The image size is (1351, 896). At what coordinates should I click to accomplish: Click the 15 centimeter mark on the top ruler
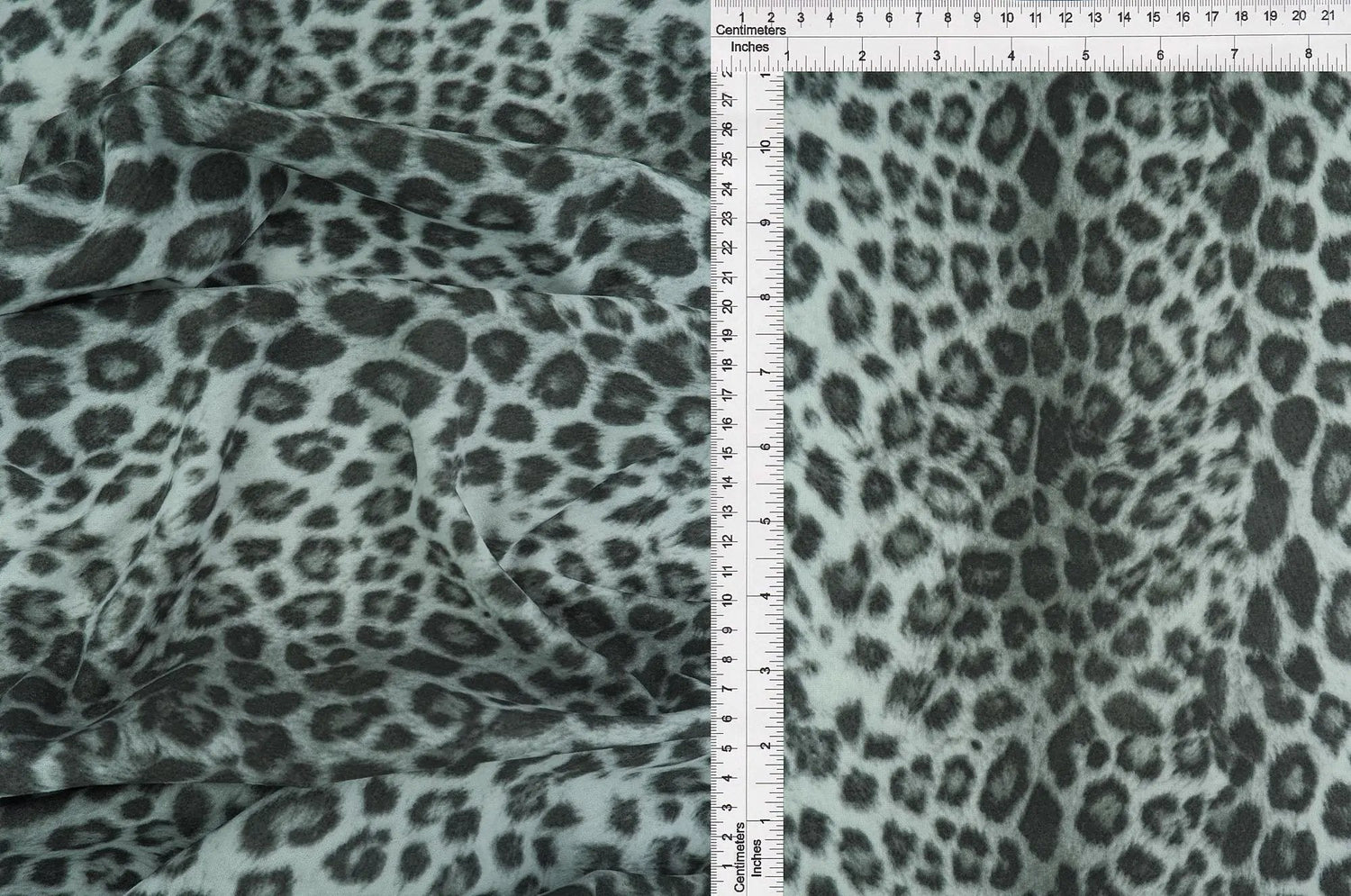[1153, 15]
